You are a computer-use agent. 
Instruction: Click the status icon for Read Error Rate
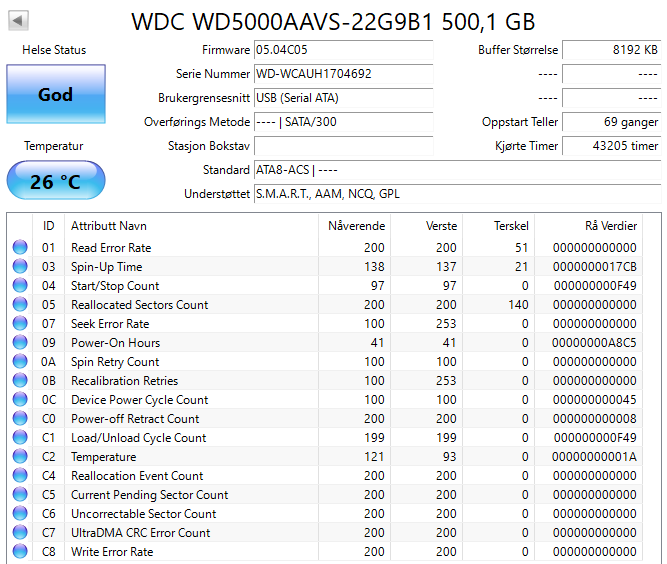[x=19, y=248]
